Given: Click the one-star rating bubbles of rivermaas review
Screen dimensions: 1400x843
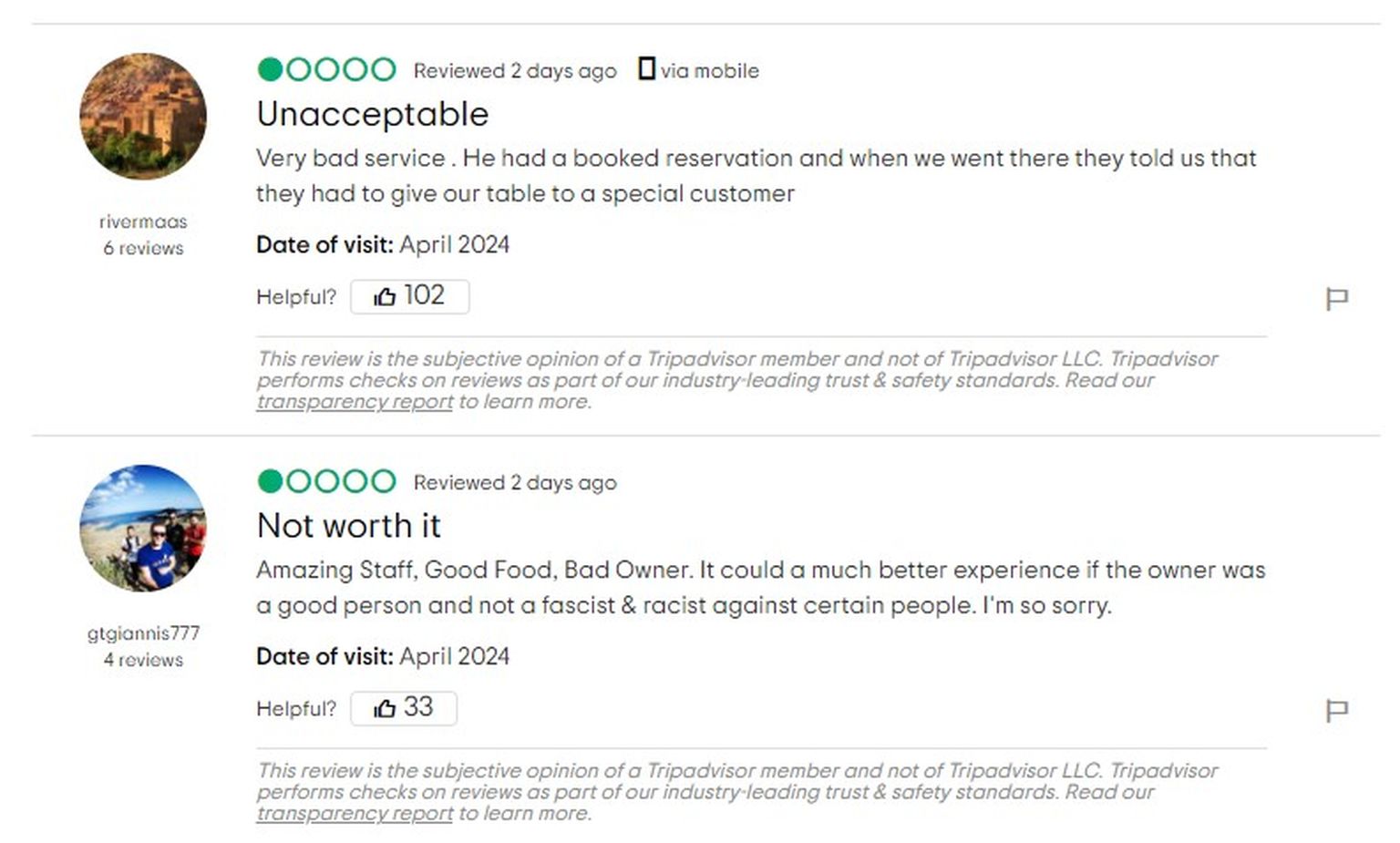Looking at the screenshot, I should coord(326,69).
